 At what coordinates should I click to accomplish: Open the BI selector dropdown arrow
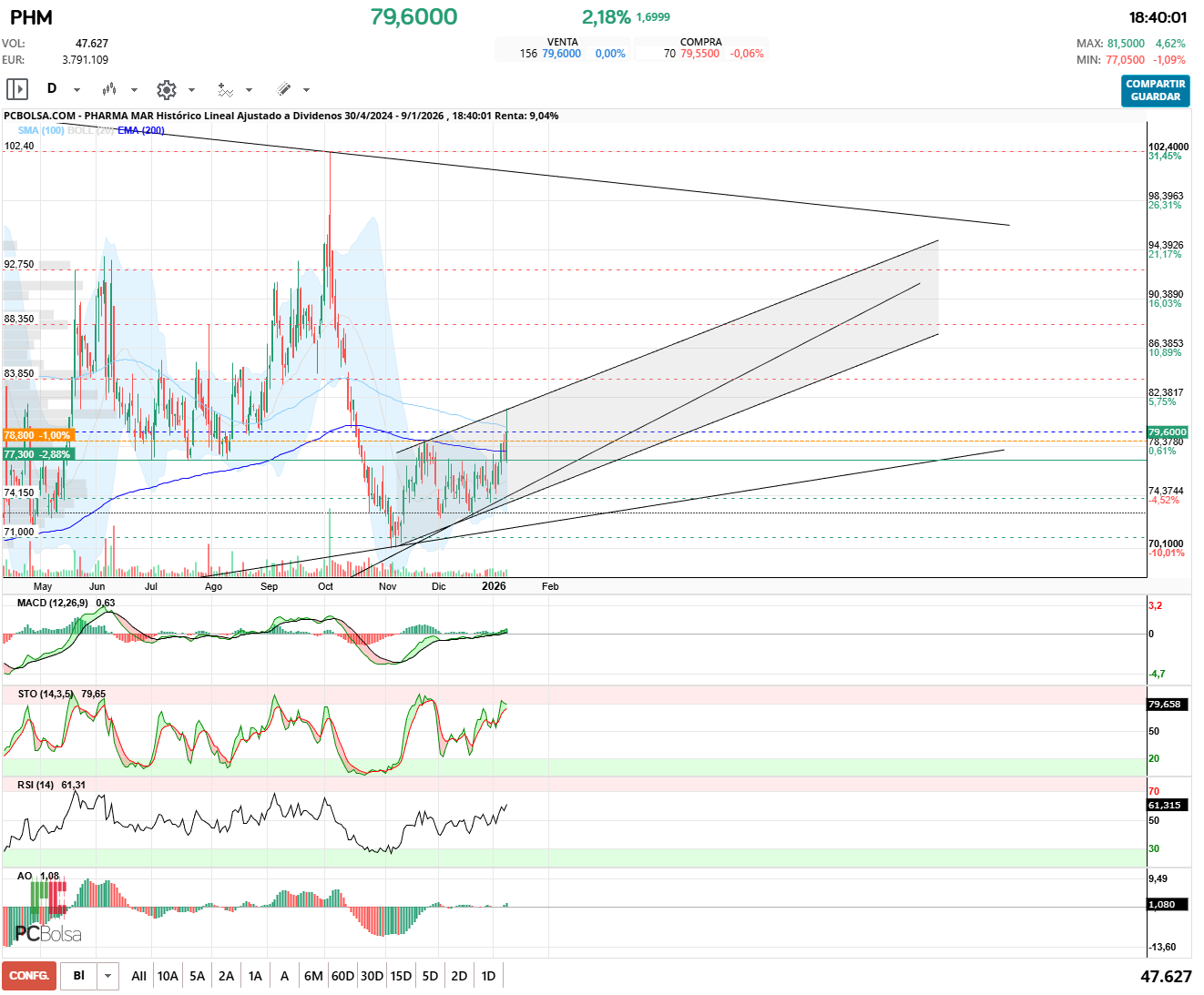point(107,976)
